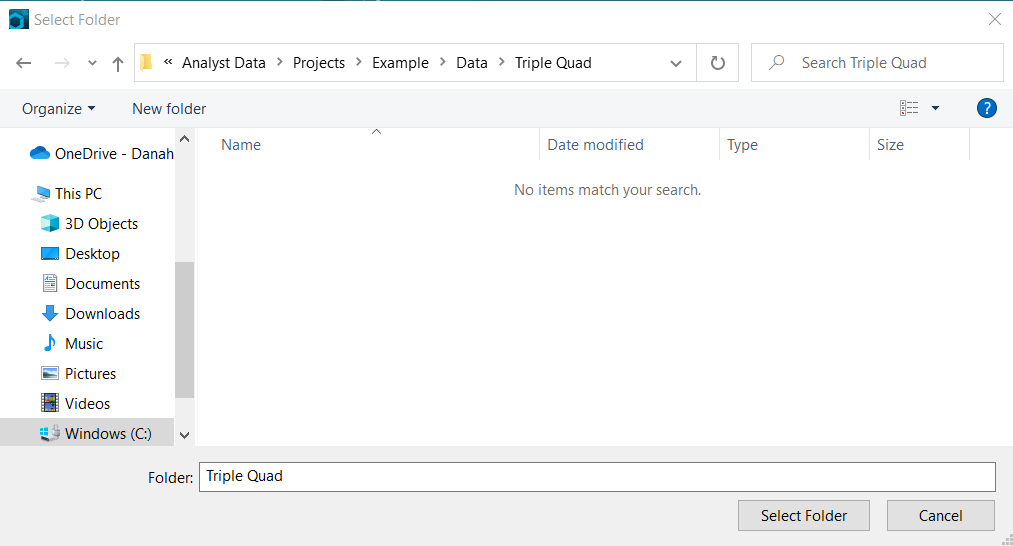1013x546 pixels.
Task: Open the address bar history dropdown
Action: pyautogui.click(x=676, y=63)
